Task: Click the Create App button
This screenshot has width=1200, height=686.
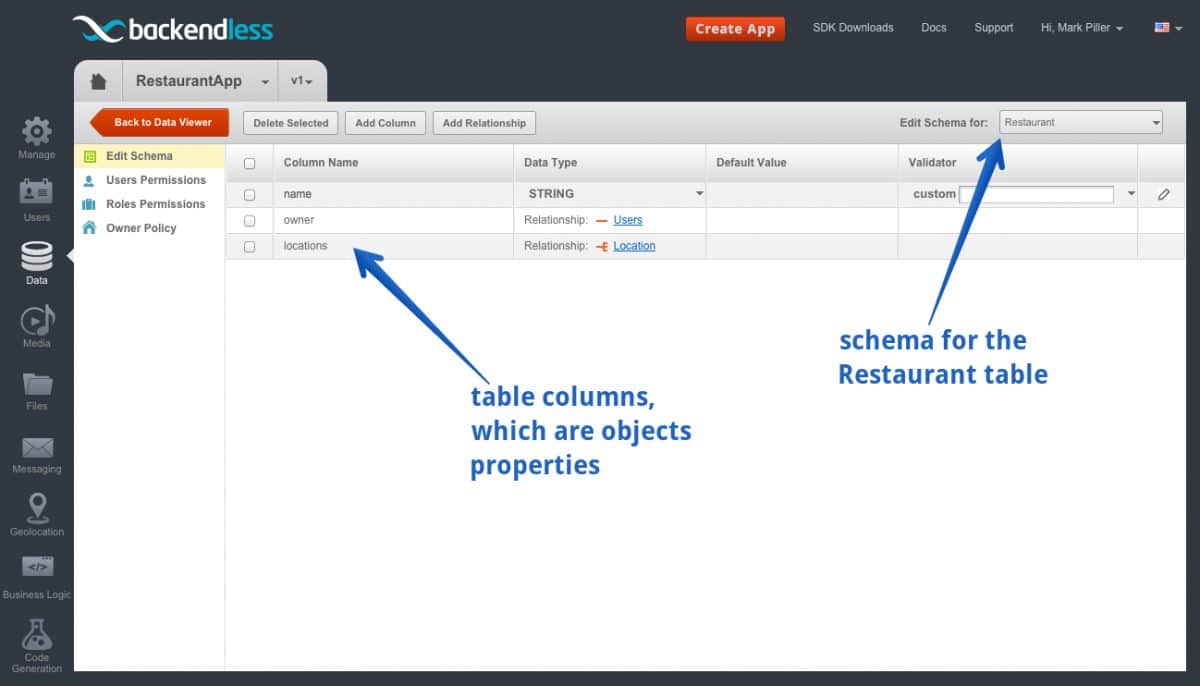Action: (735, 29)
